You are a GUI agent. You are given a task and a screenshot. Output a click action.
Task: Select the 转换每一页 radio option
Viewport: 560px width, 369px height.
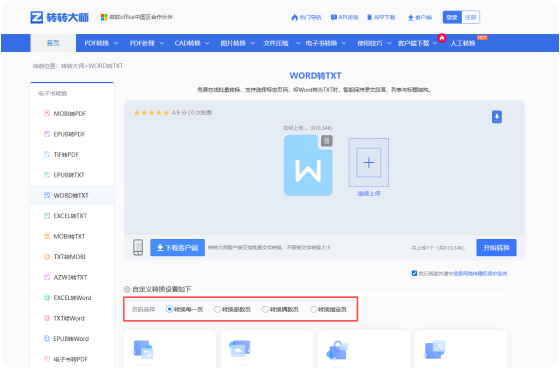(170, 309)
